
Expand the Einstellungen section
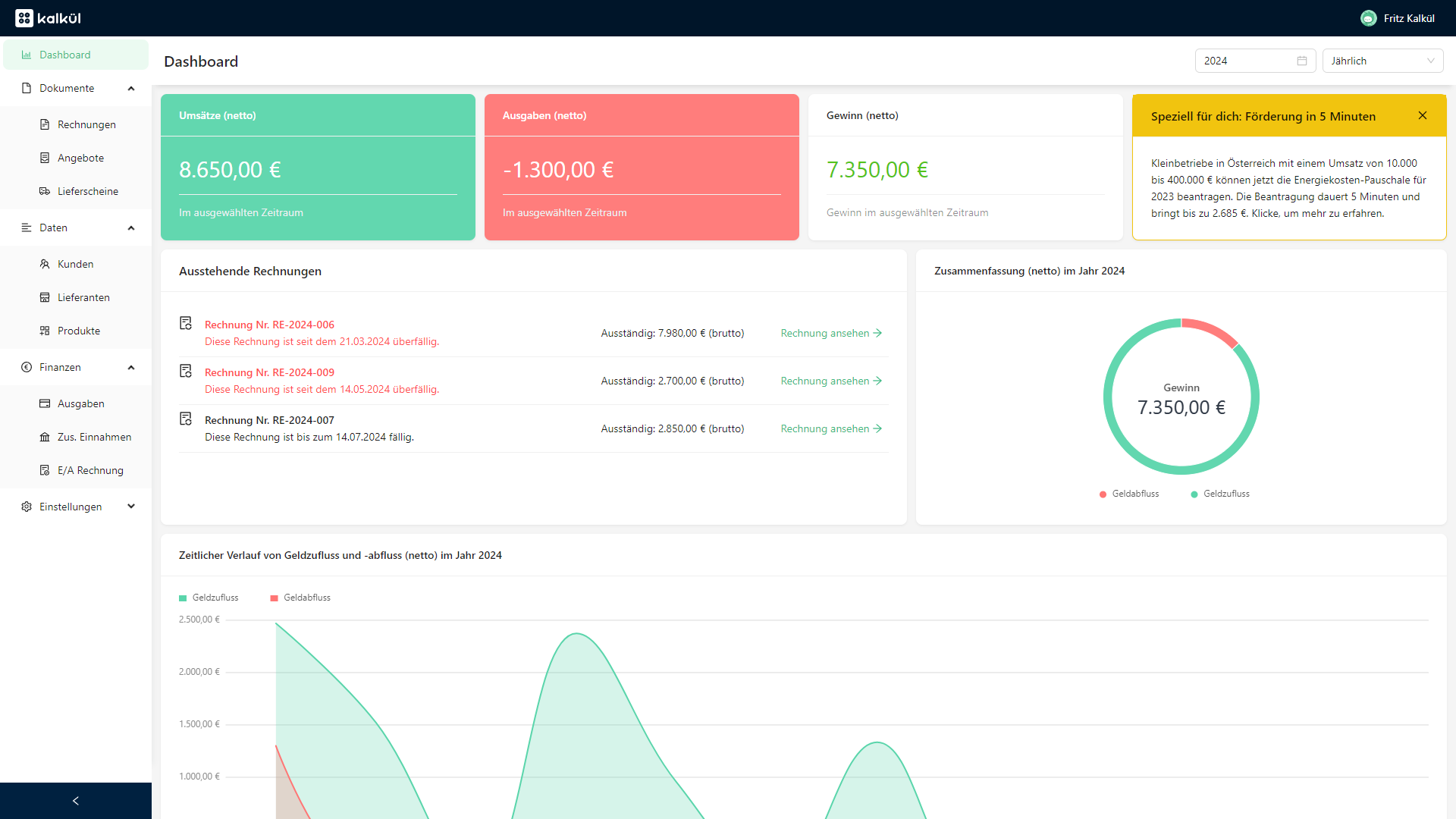[x=130, y=507]
